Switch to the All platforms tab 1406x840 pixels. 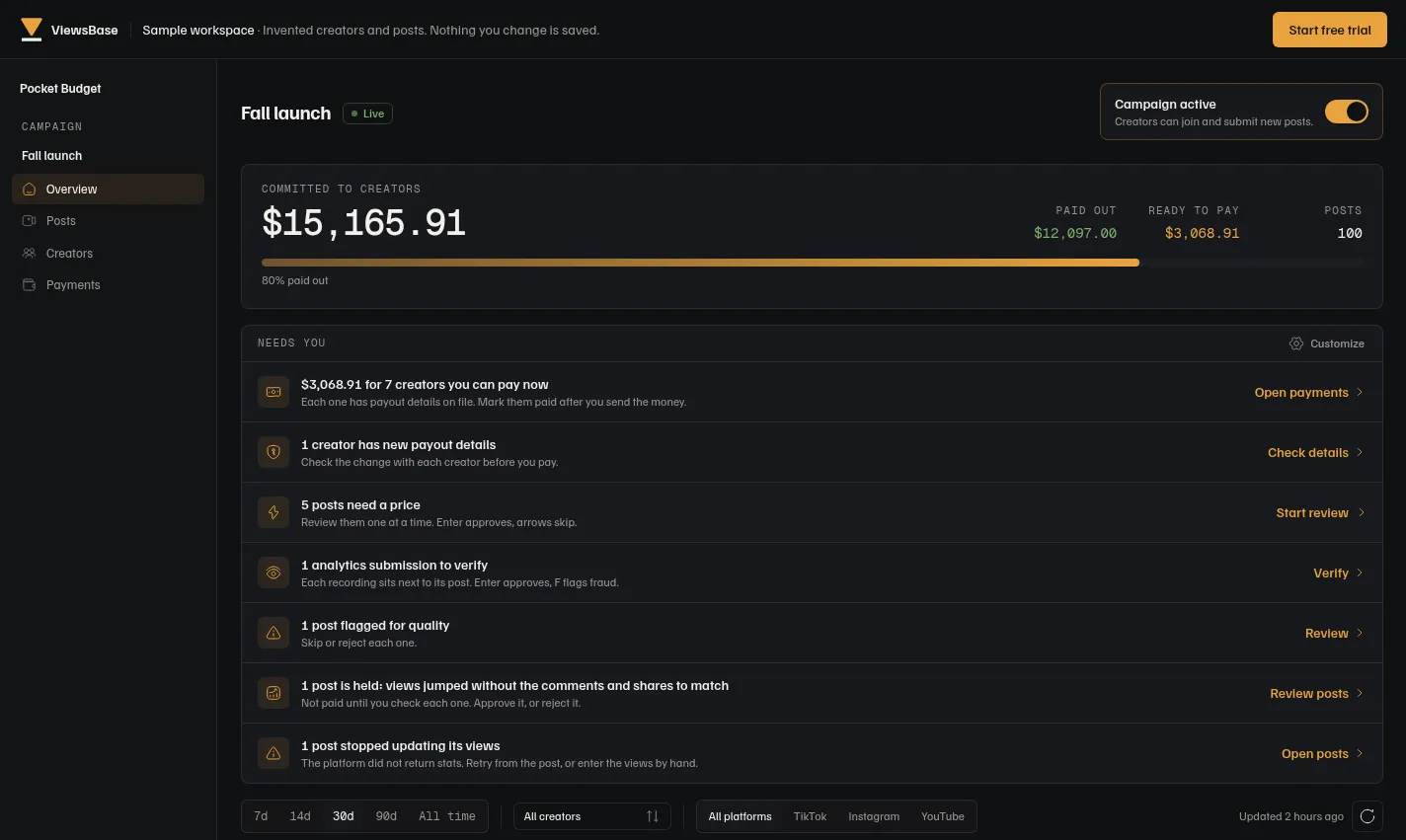(741, 816)
